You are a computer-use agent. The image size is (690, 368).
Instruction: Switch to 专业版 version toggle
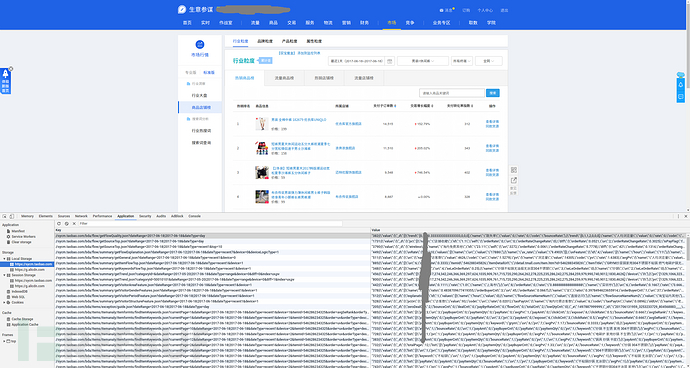pos(191,72)
